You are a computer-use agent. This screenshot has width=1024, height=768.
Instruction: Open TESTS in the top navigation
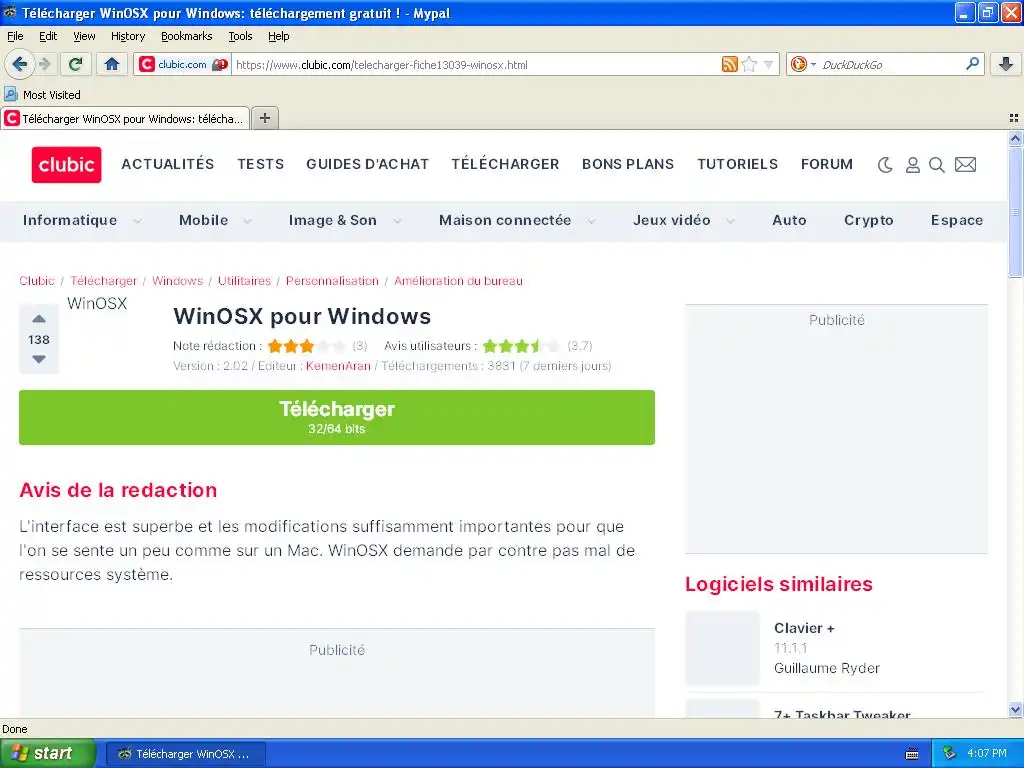261,164
